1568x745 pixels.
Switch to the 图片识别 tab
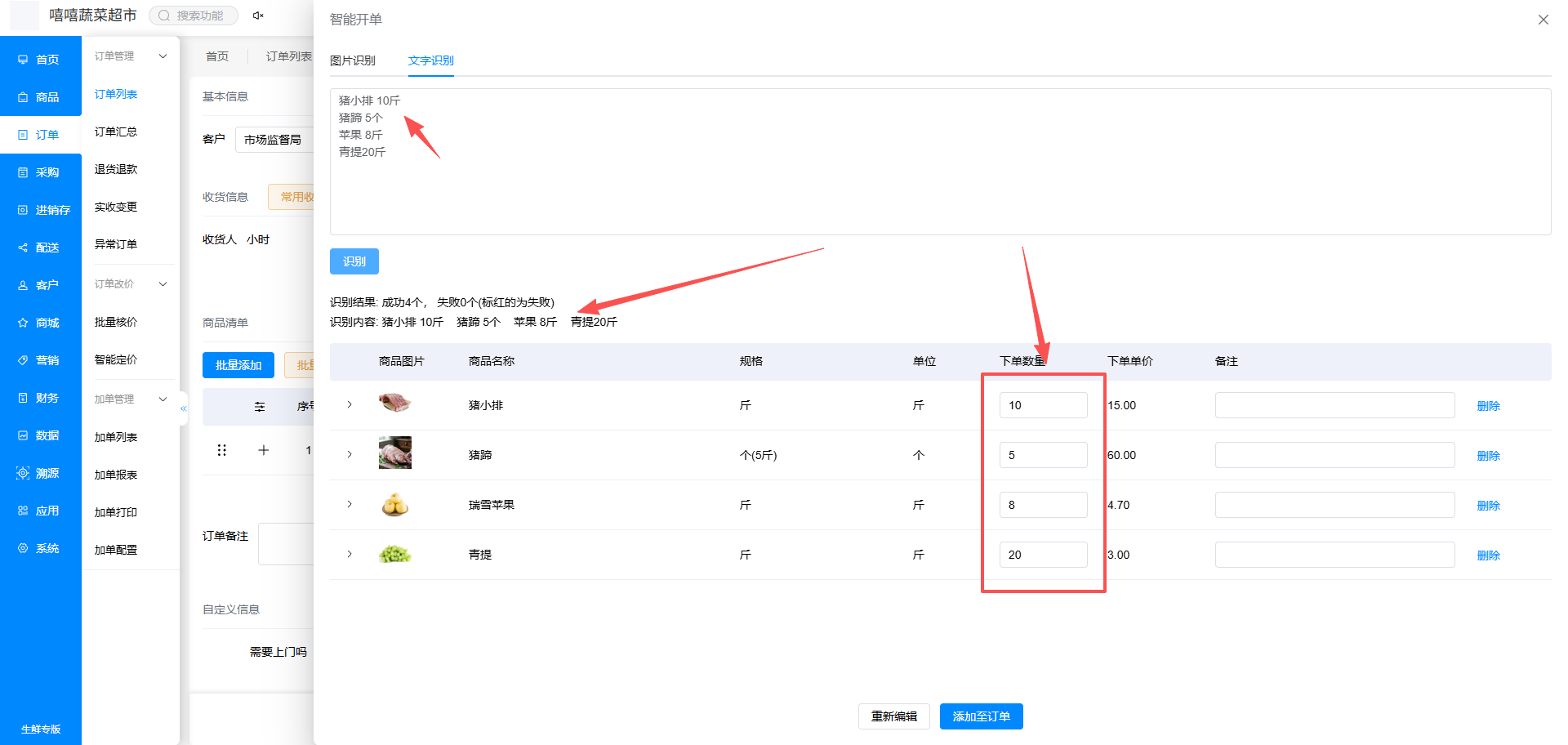click(353, 60)
